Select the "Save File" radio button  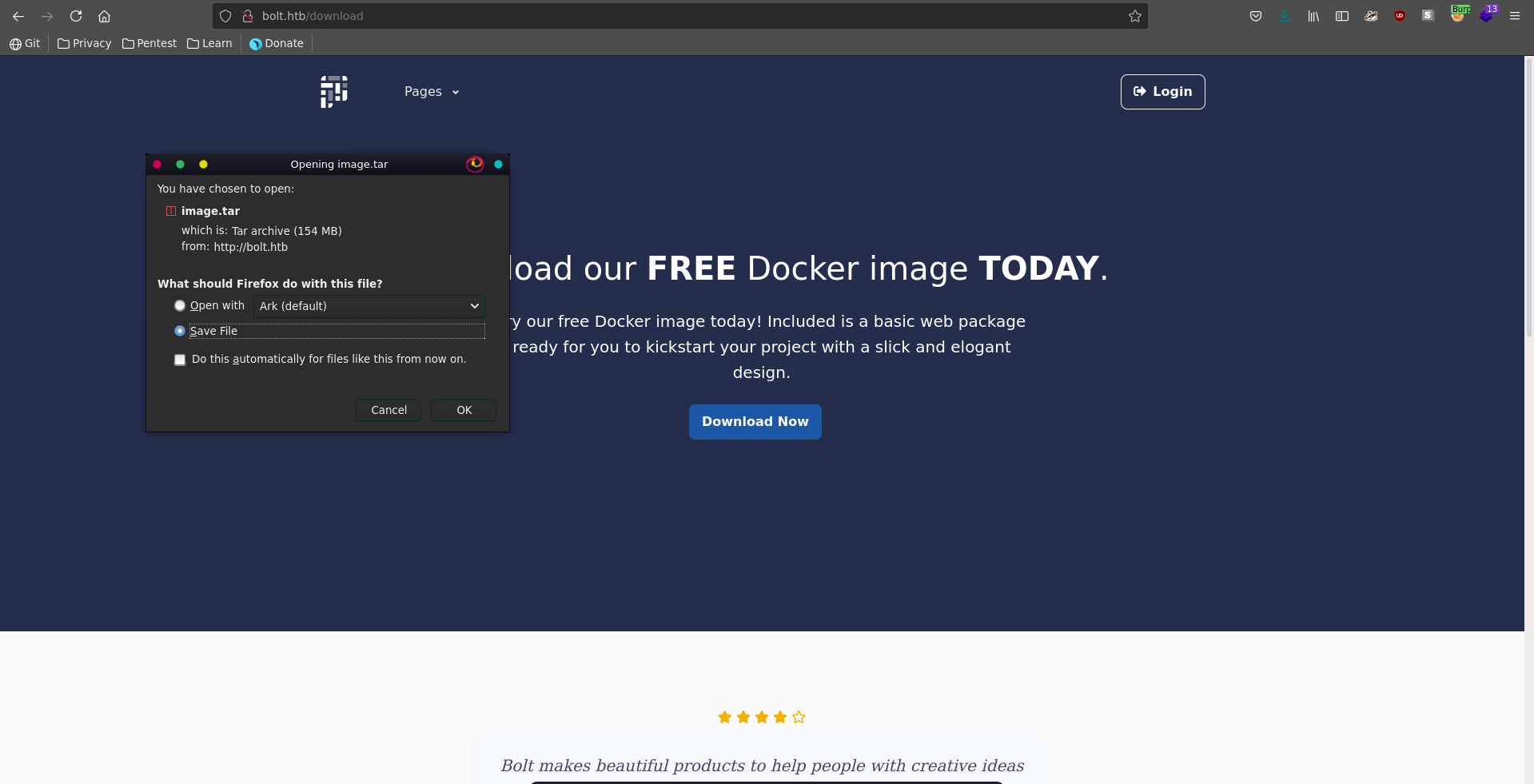[180, 331]
